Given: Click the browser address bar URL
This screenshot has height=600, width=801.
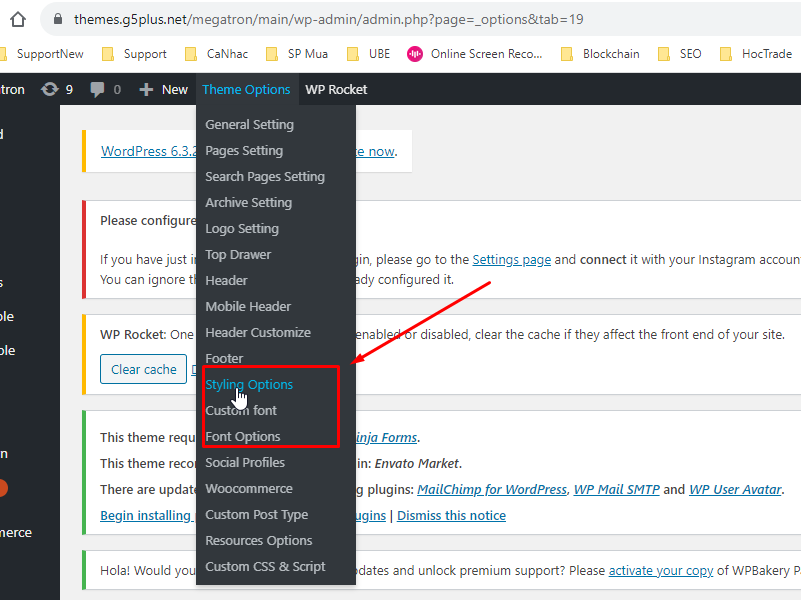Looking at the screenshot, I should coord(328,19).
